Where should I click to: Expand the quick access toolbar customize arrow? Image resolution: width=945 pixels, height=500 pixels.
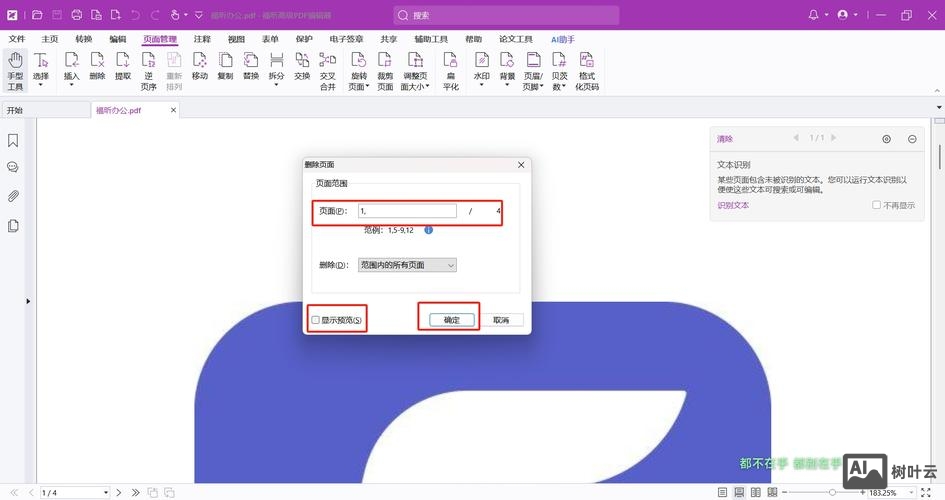coord(198,15)
